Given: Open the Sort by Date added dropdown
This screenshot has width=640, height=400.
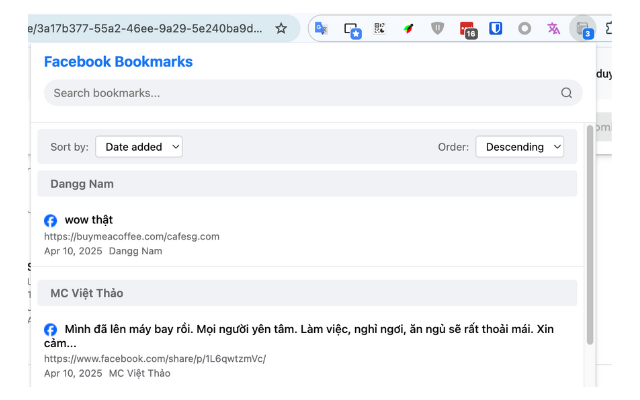Looking at the screenshot, I should click(x=139, y=147).
